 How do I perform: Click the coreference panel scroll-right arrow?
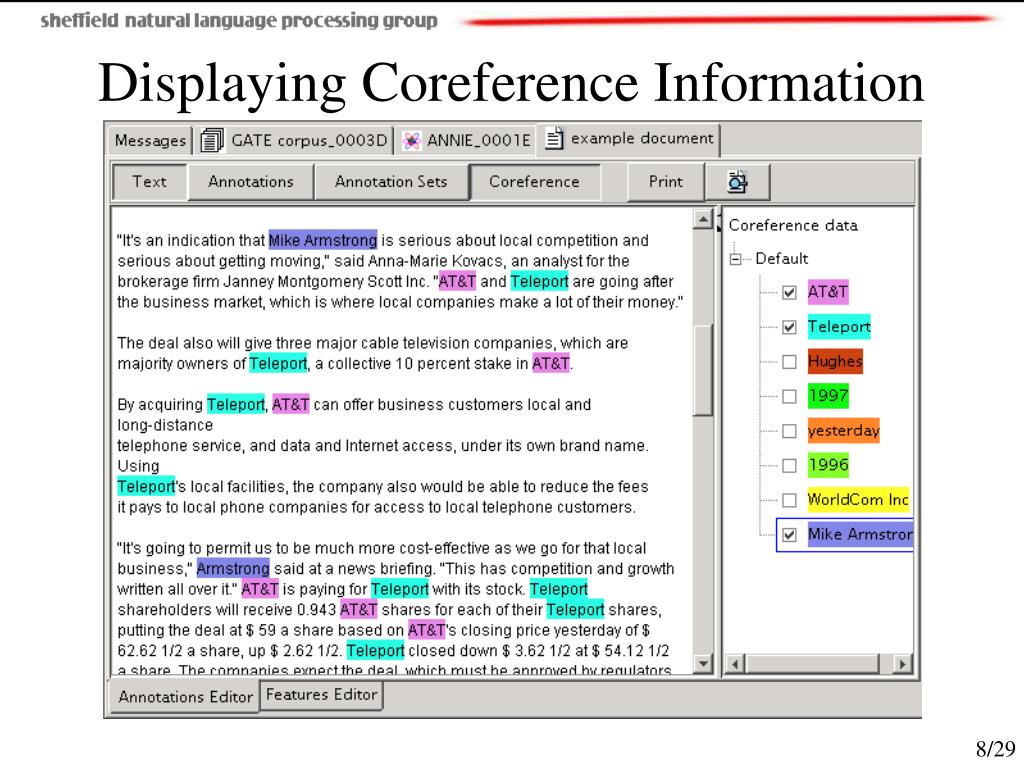coord(902,664)
